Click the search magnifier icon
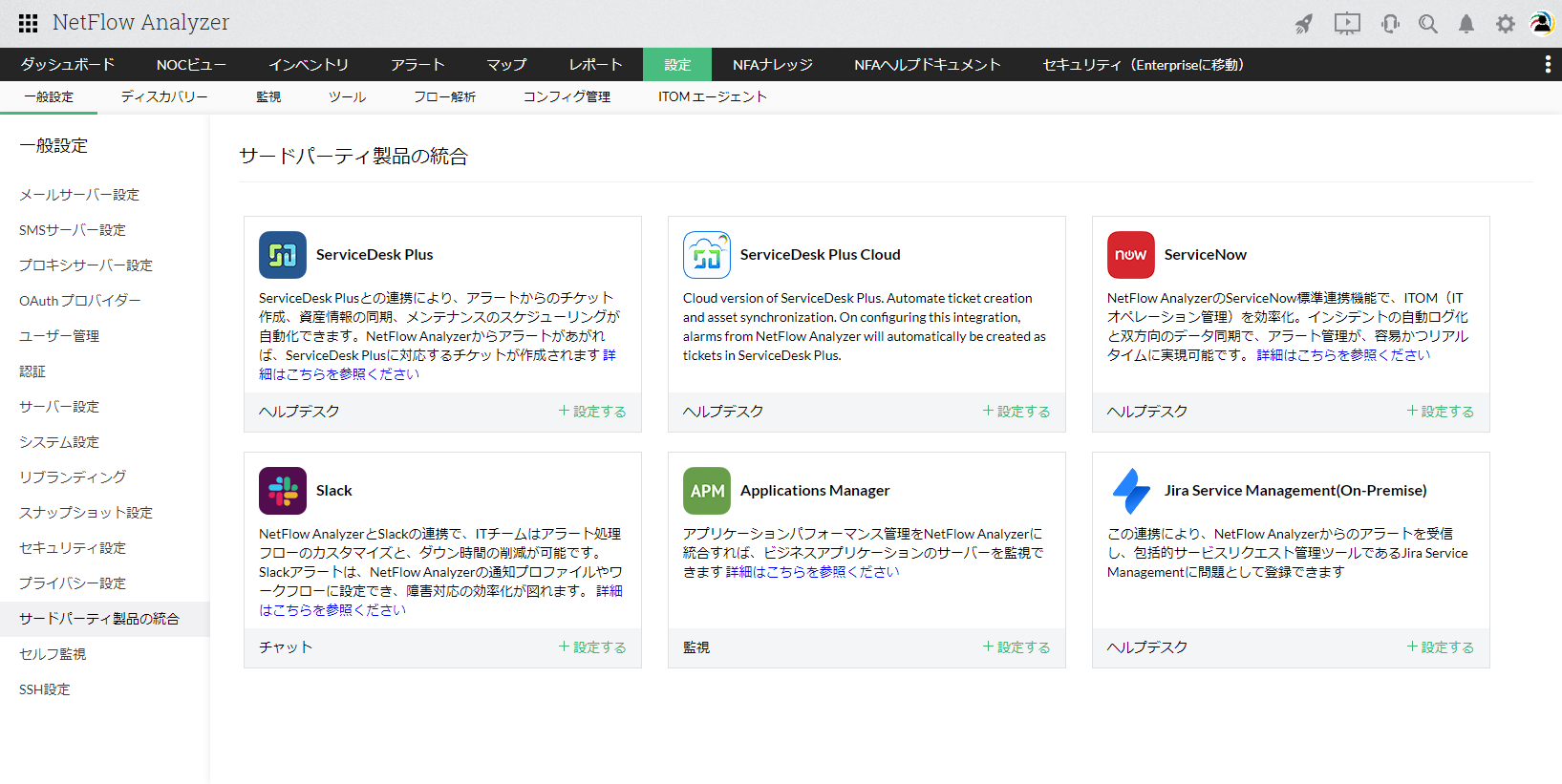Viewport: 1562px width, 784px height. pos(1428,24)
